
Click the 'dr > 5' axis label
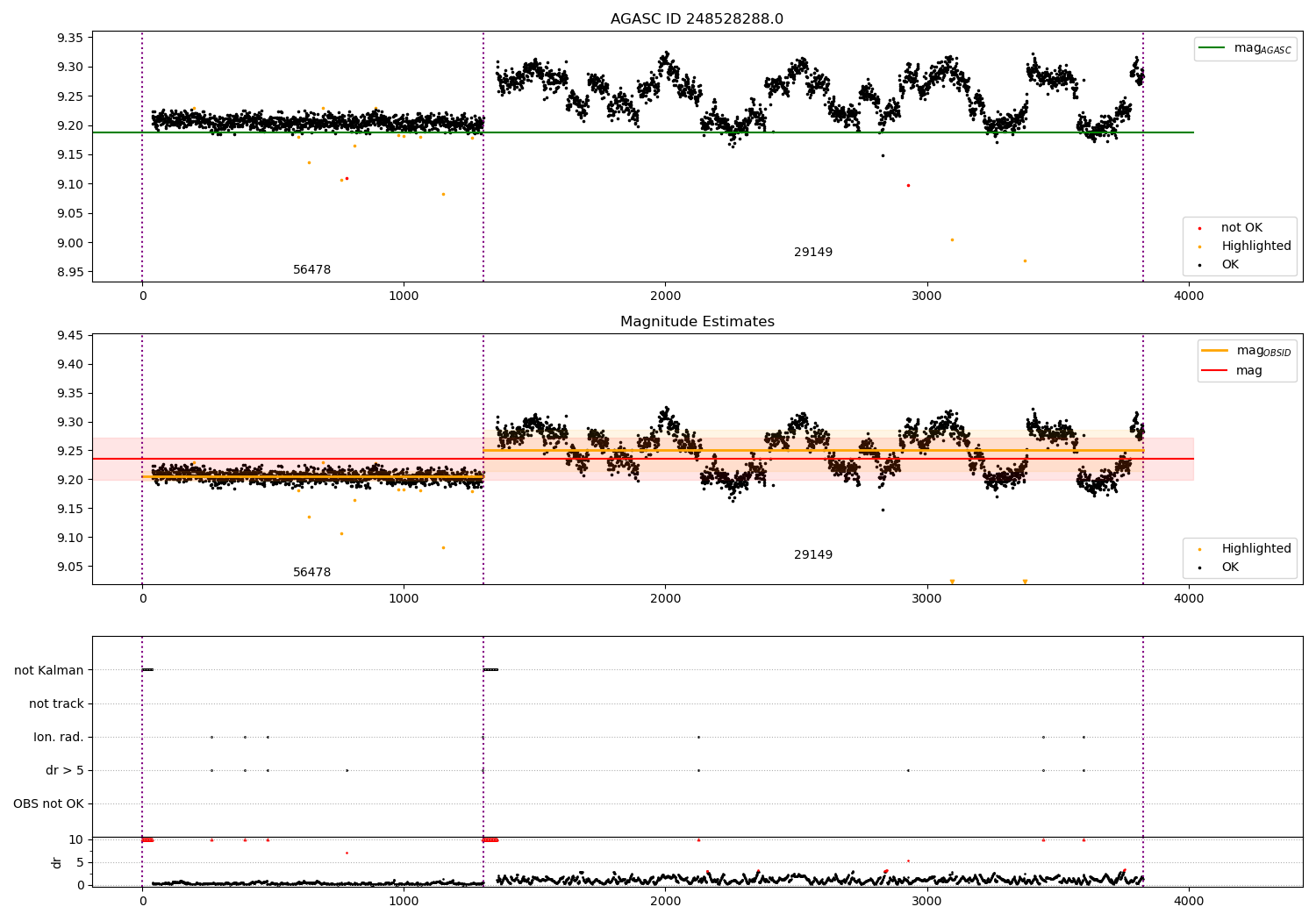pos(65,770)
